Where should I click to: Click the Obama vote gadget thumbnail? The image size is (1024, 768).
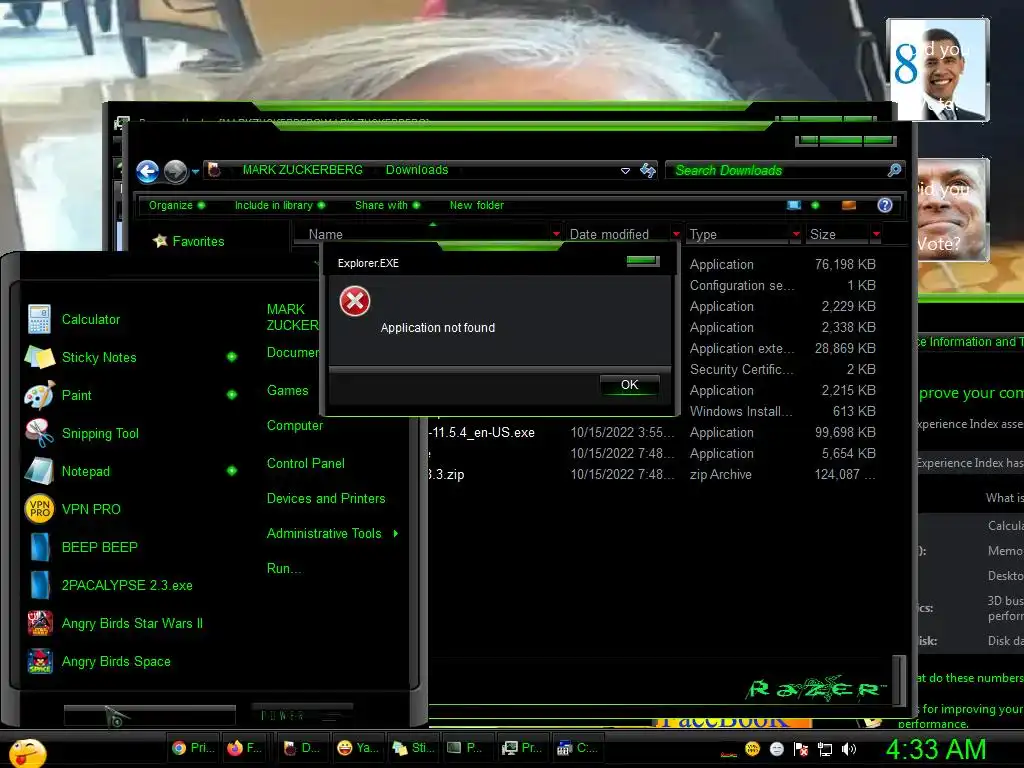click(938, 69)
